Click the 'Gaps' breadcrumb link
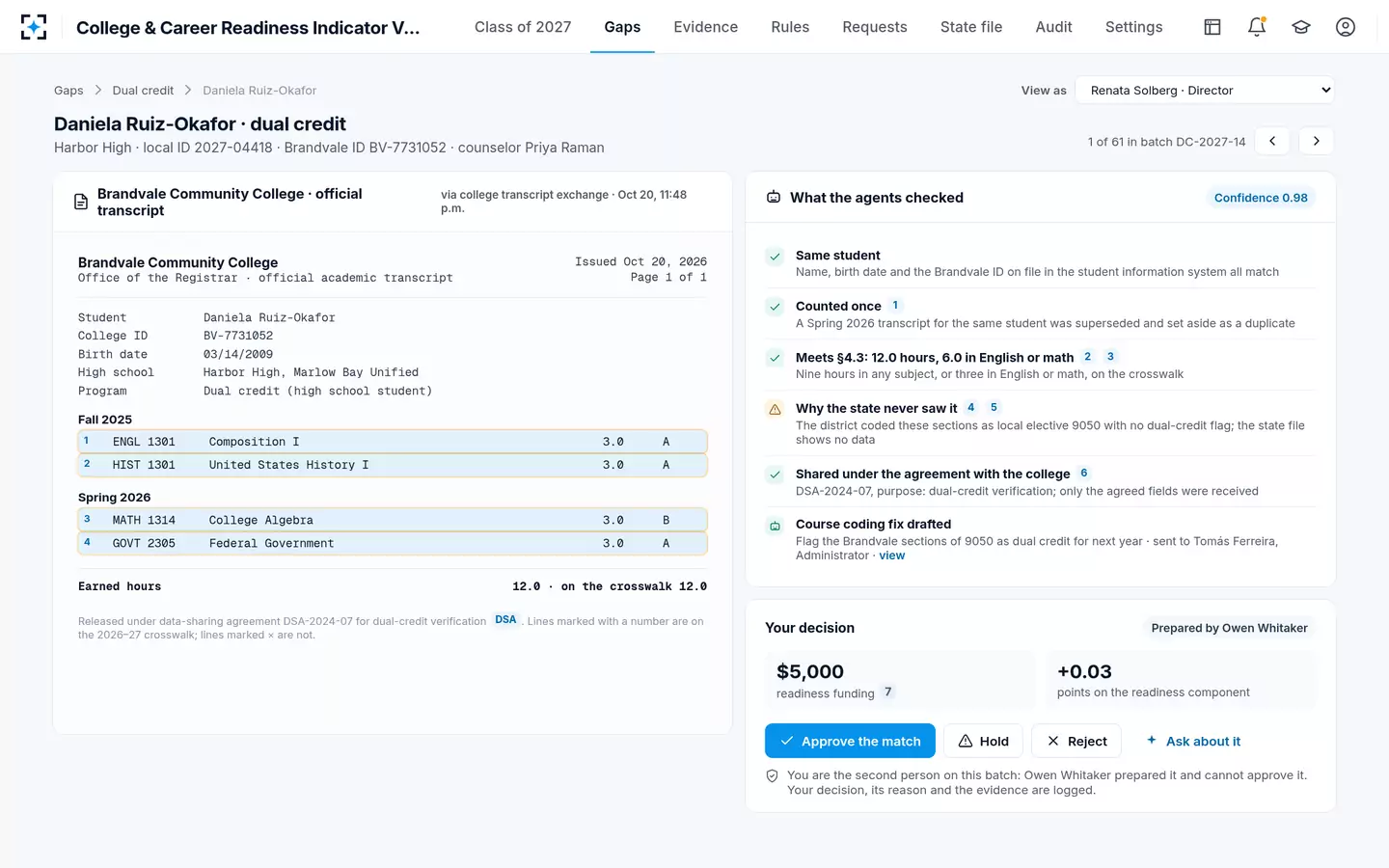This screenshot has width=1389, height=868. click(x=68, y=91)
